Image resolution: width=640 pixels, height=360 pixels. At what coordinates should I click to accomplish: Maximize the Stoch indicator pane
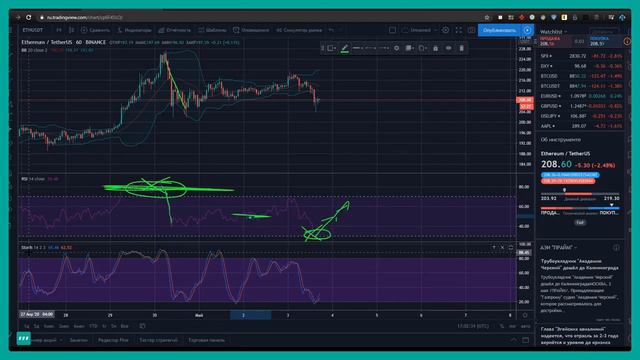(x=511, y=247)
